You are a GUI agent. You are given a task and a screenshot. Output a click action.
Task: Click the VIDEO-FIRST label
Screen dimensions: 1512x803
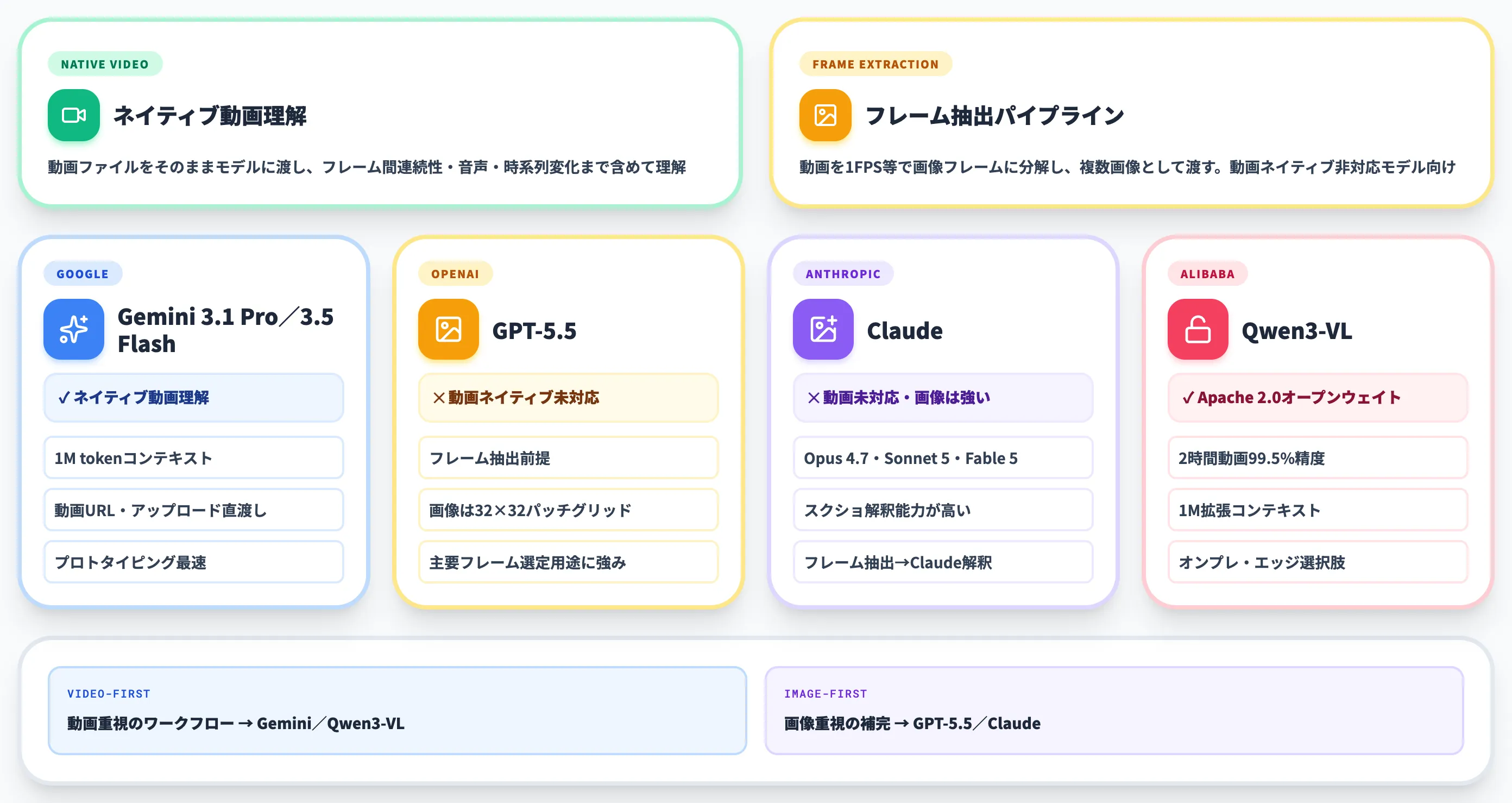[109, 694]
